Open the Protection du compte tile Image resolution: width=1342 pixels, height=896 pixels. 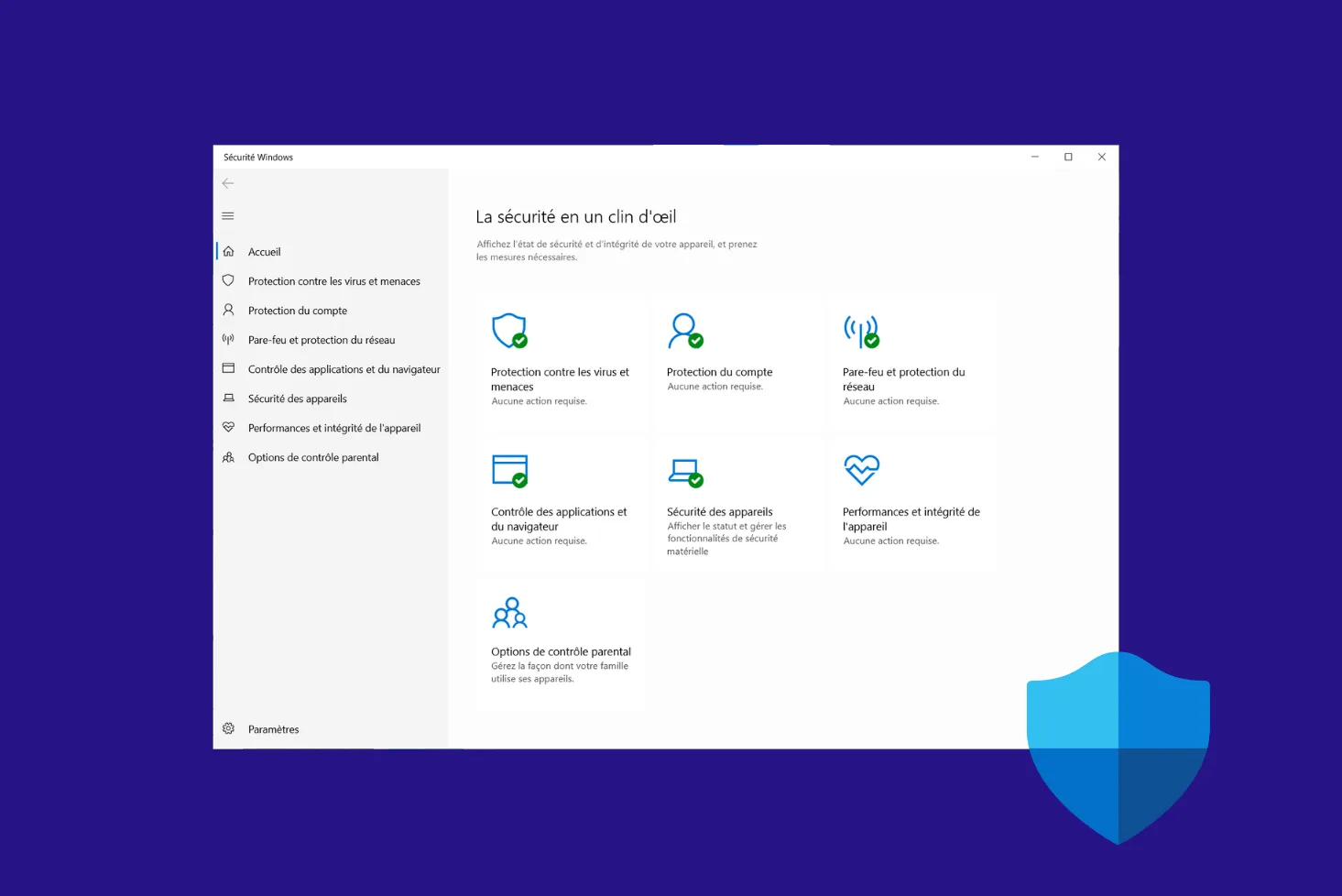[719, 372]
